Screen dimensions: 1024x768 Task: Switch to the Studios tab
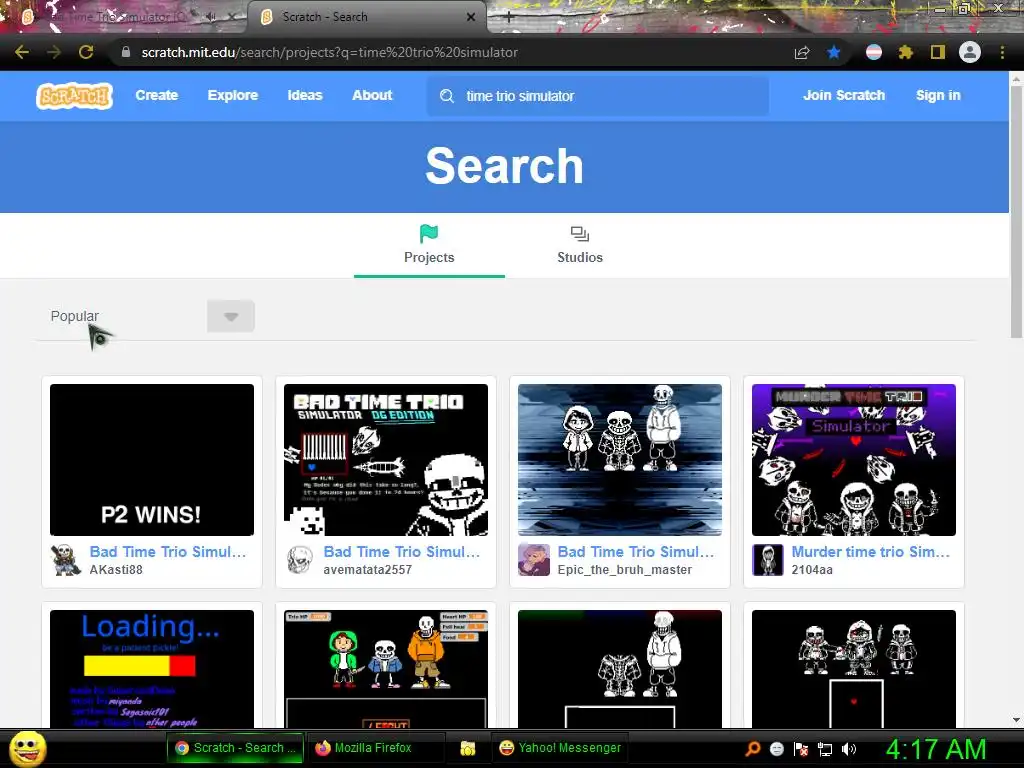pyautogui.click(x=580, y=245)
